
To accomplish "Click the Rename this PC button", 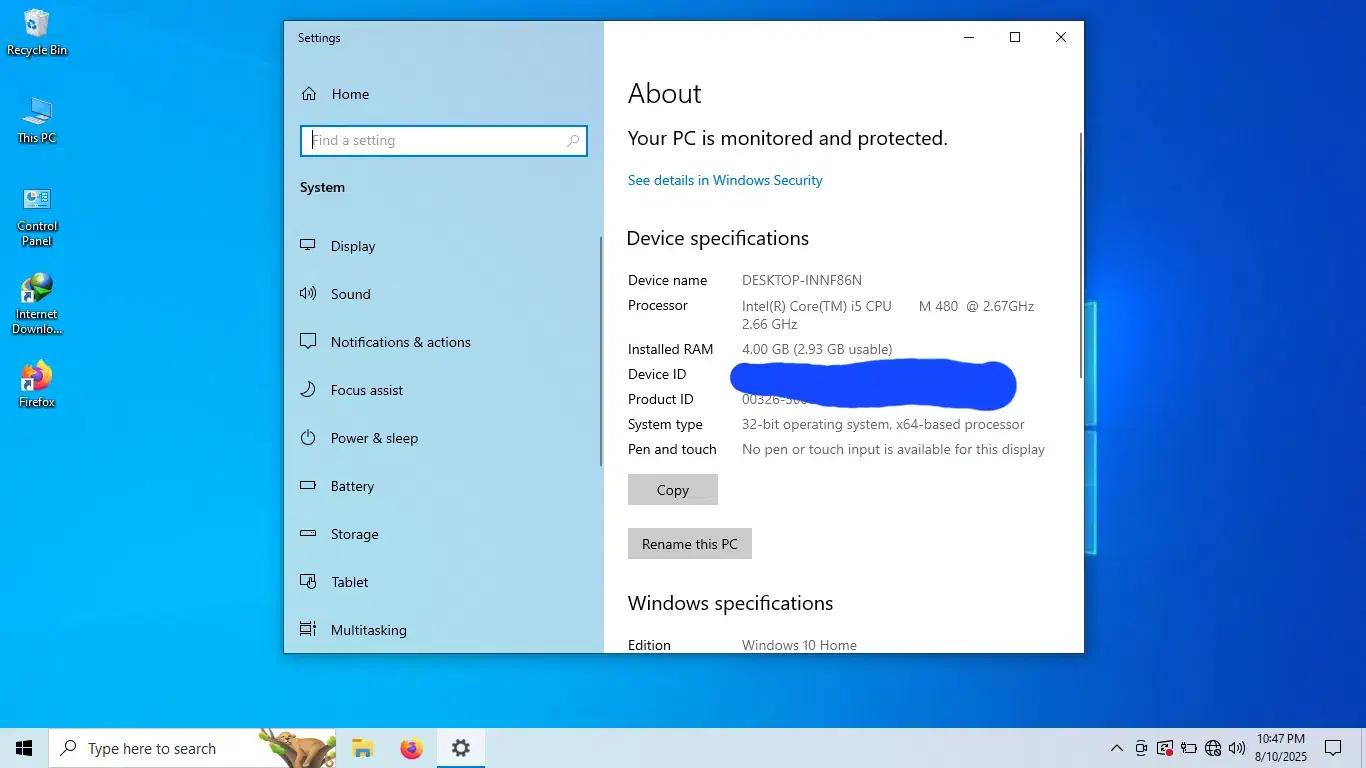I will click(x=689, y=544).
